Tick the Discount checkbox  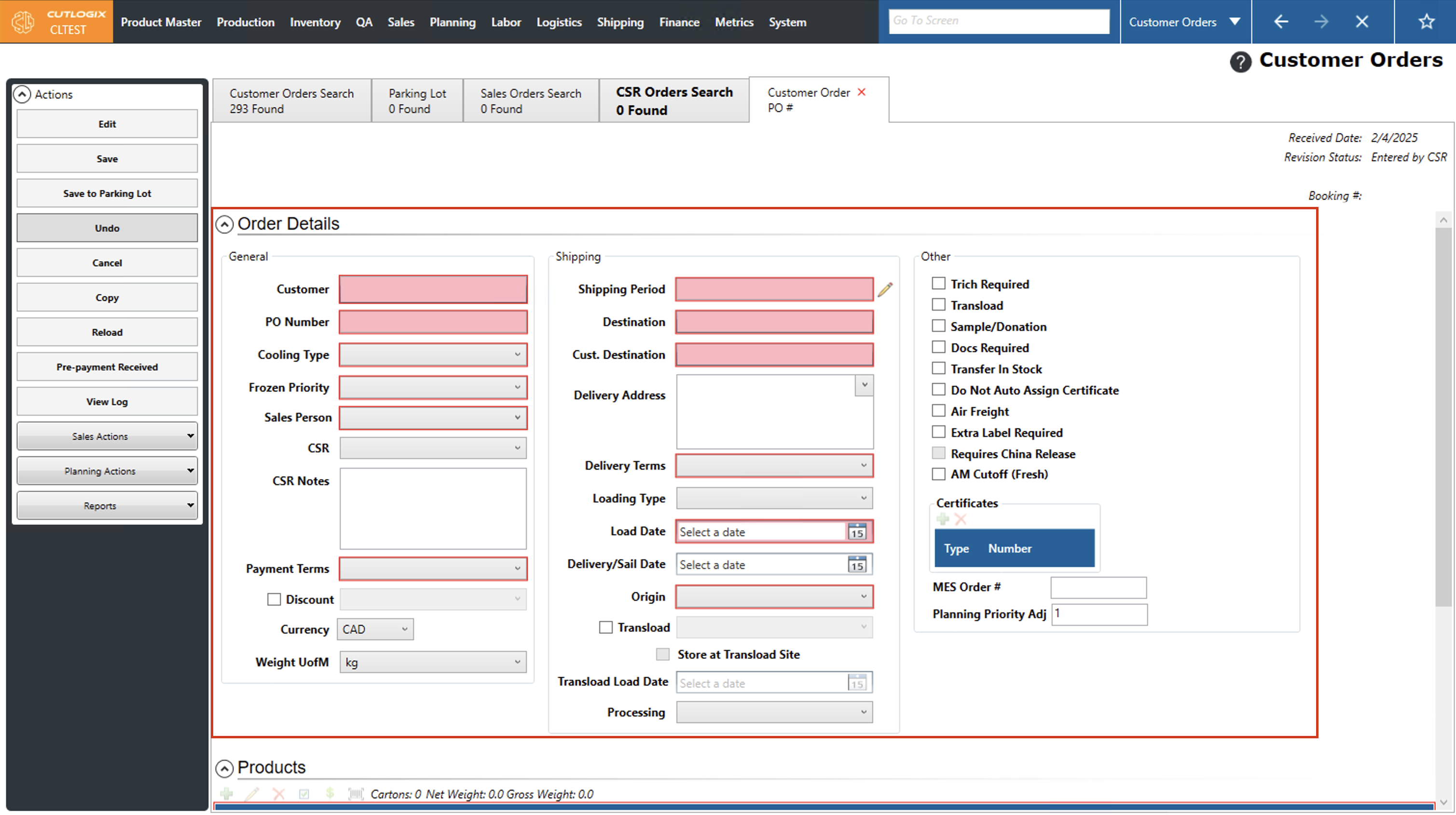[274, 599]
